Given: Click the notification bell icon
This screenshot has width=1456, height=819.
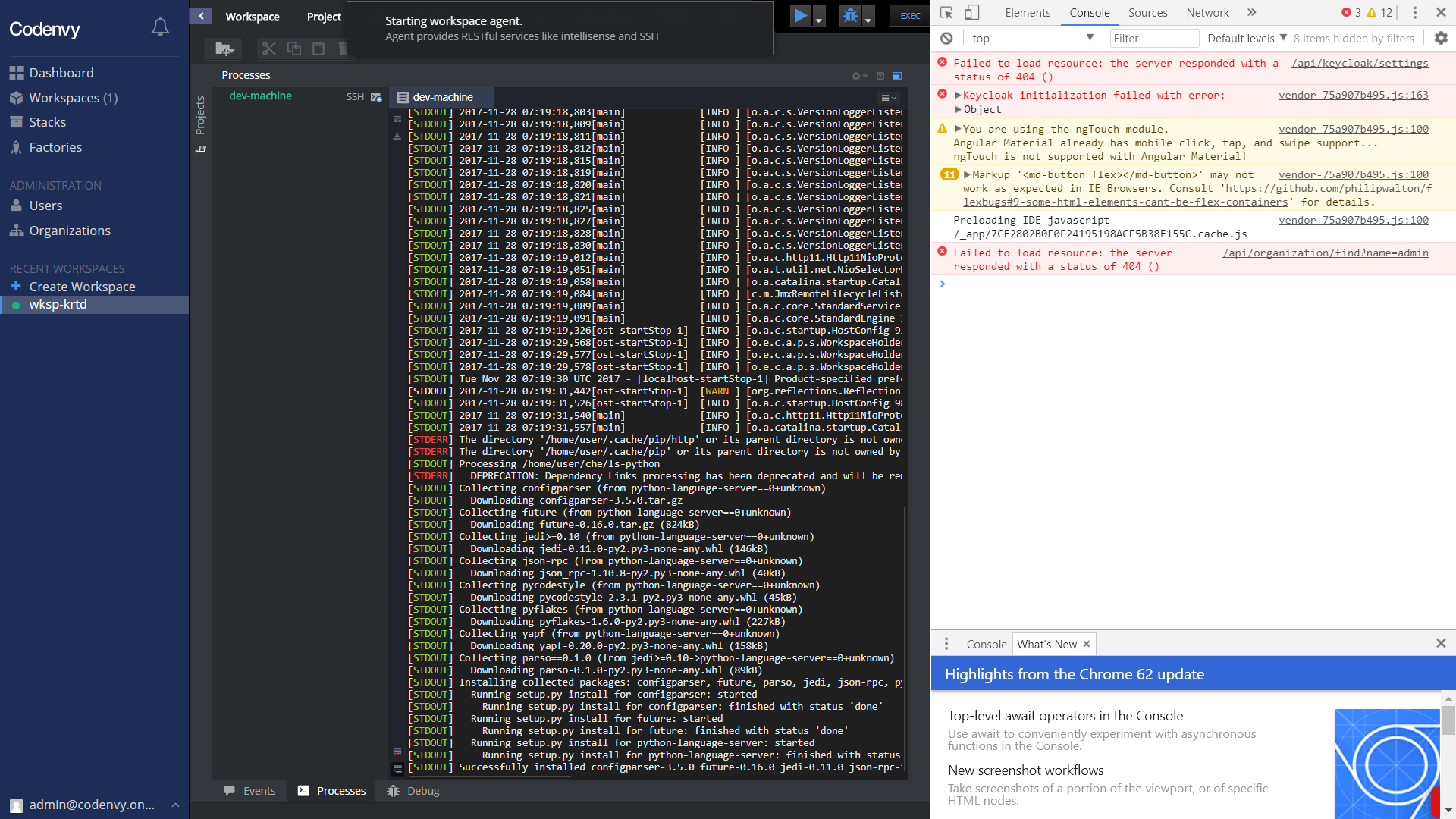Looking at the screenshot, I should point(160,26).
